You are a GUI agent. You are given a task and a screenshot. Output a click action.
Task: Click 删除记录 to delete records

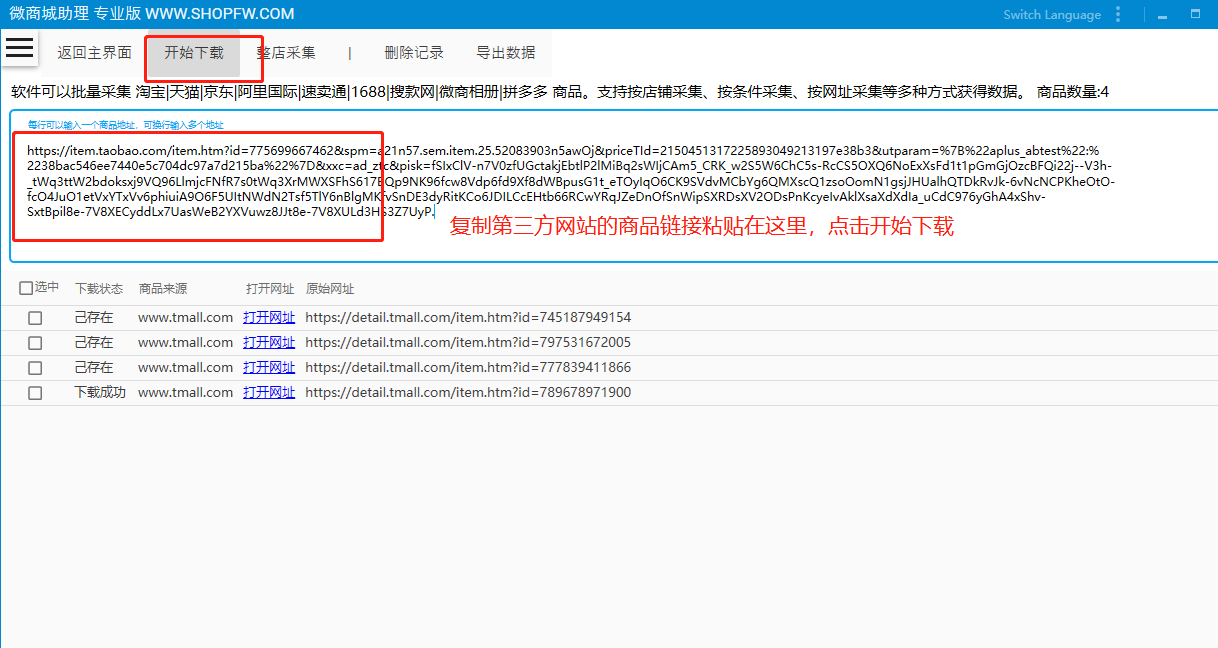(x=414, y=53)
